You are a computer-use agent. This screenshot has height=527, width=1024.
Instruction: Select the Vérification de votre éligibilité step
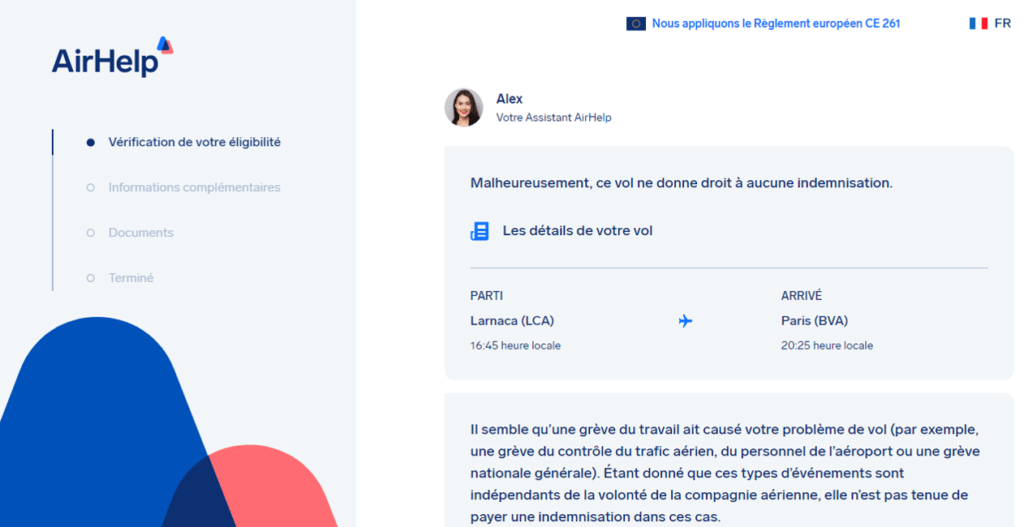(x=195, y=142)
